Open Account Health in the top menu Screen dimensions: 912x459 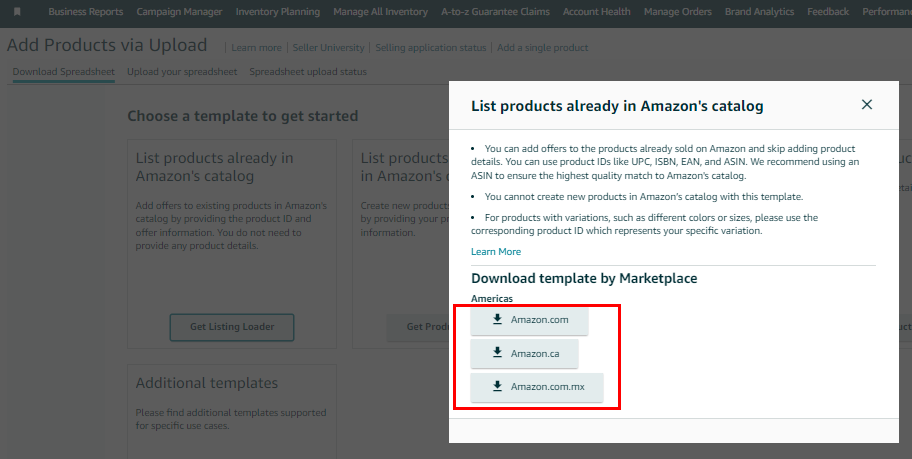tap(596, 12)
